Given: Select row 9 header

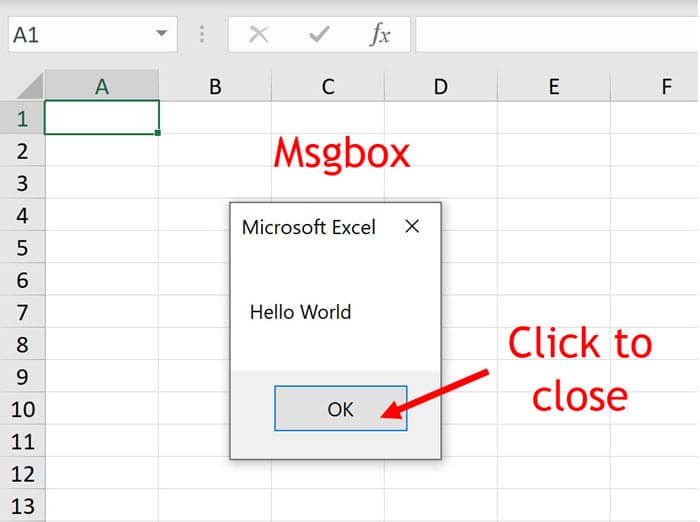Looking at the screenshot, I should pos(22,376).
